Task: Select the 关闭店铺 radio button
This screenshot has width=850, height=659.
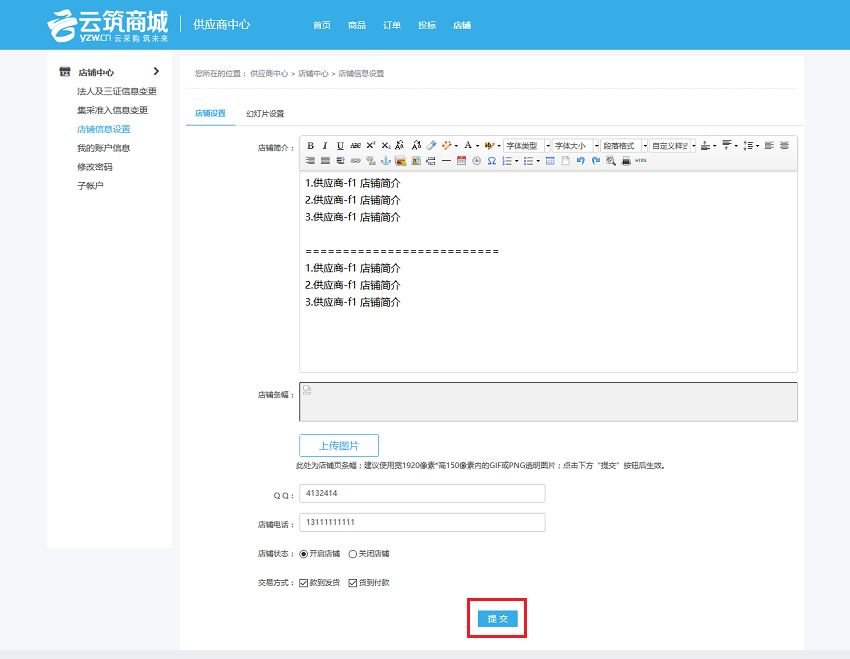Action: pyautogui.click(x=353, y=553)
